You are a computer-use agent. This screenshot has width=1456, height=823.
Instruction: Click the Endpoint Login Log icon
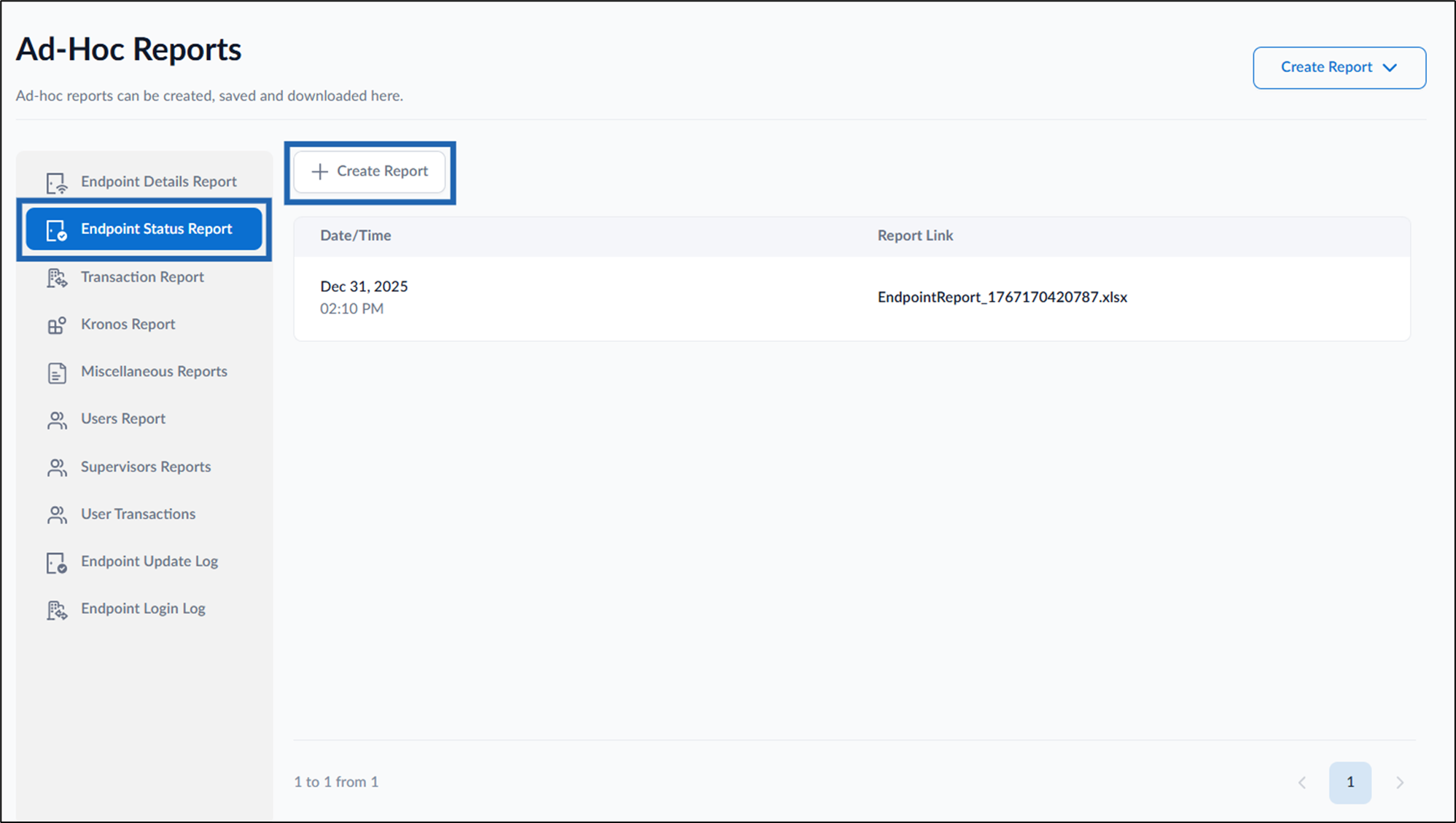[x=57, y=610]
